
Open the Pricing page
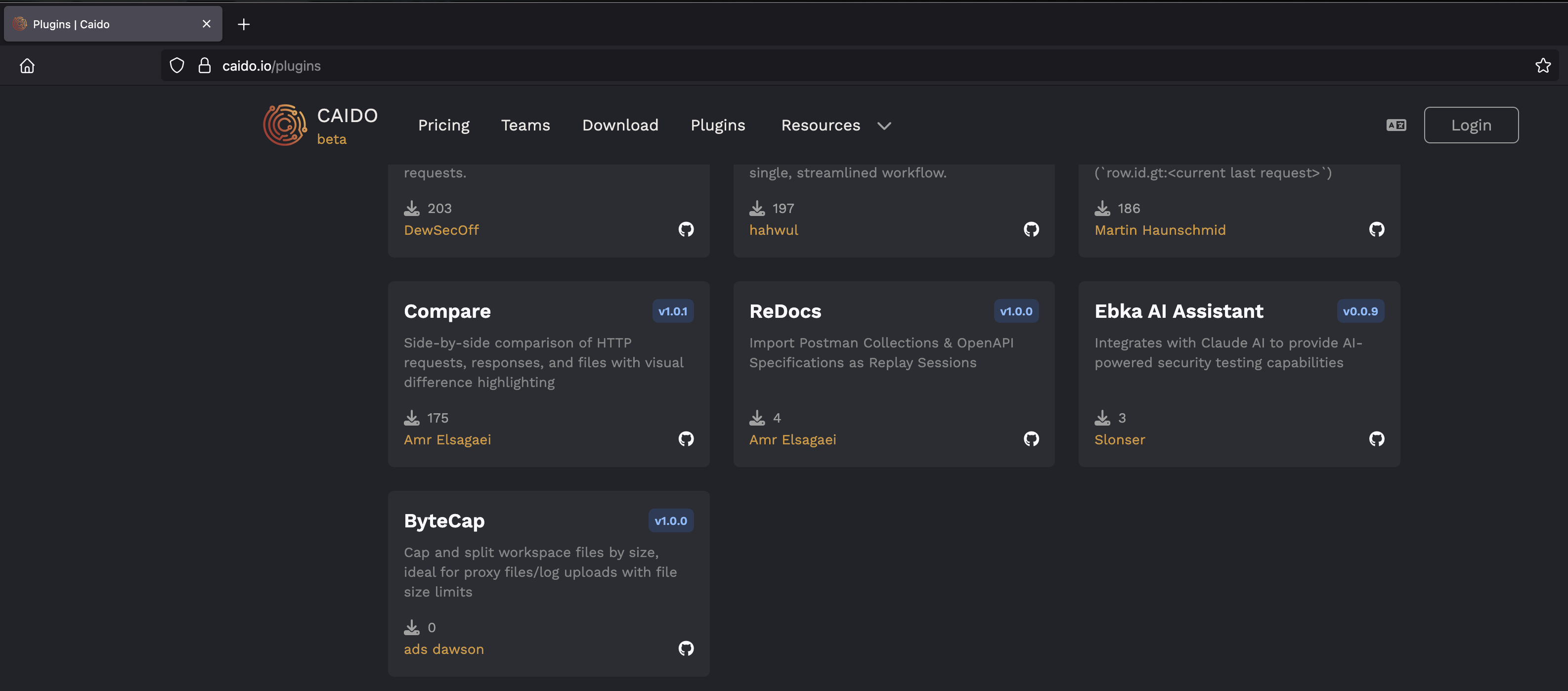444,126
